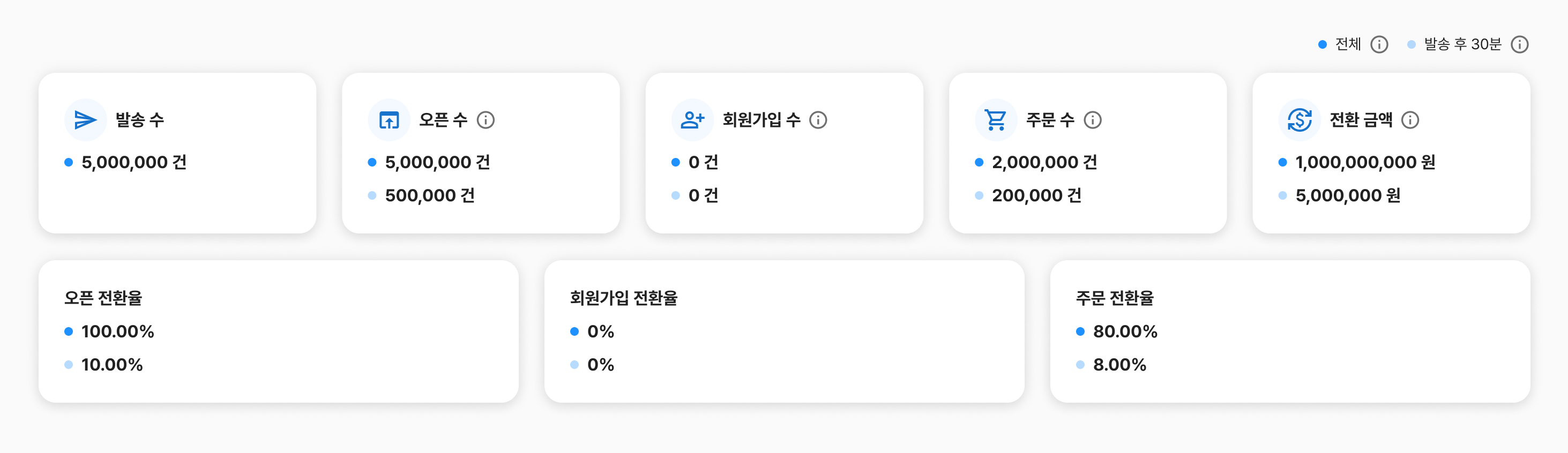Click the currency exchange icon beside 전환 금액
This screenshot has width=1568, height=453.
click(1299, 120)
